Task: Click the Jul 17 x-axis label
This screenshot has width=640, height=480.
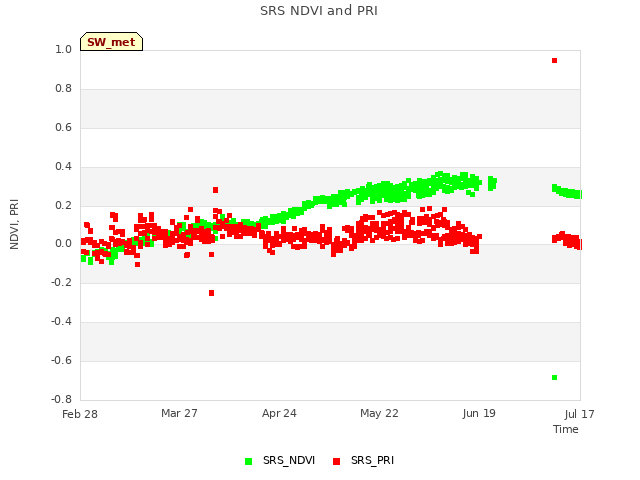Action: [x=580, y=414]
